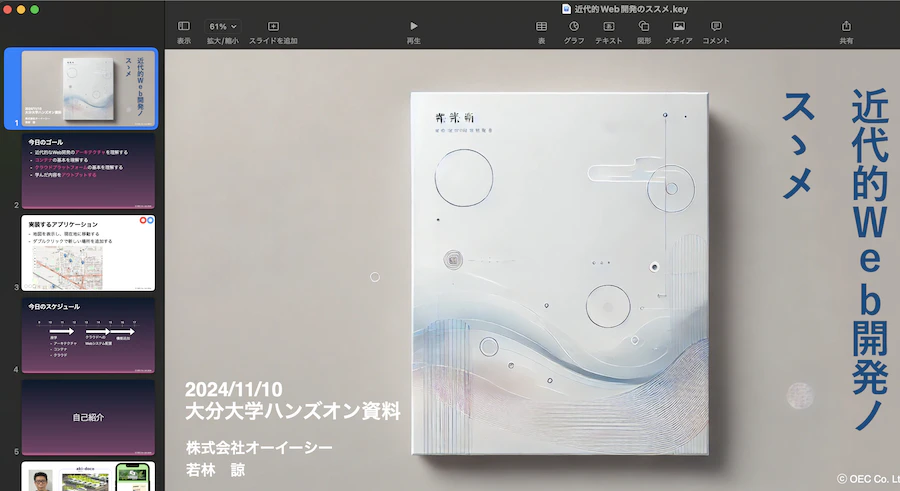Minimize the window with the yellow button
The image size is (900, 491).
coord(21,9)
